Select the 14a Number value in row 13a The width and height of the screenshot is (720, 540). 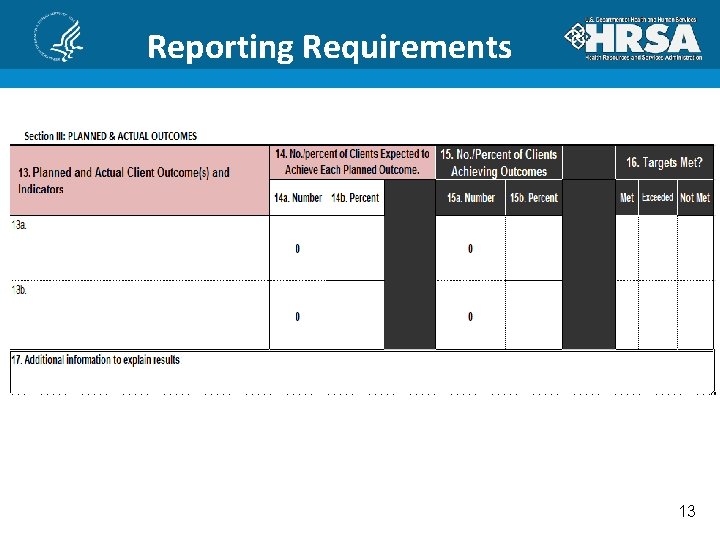click(x=298, y=248)
